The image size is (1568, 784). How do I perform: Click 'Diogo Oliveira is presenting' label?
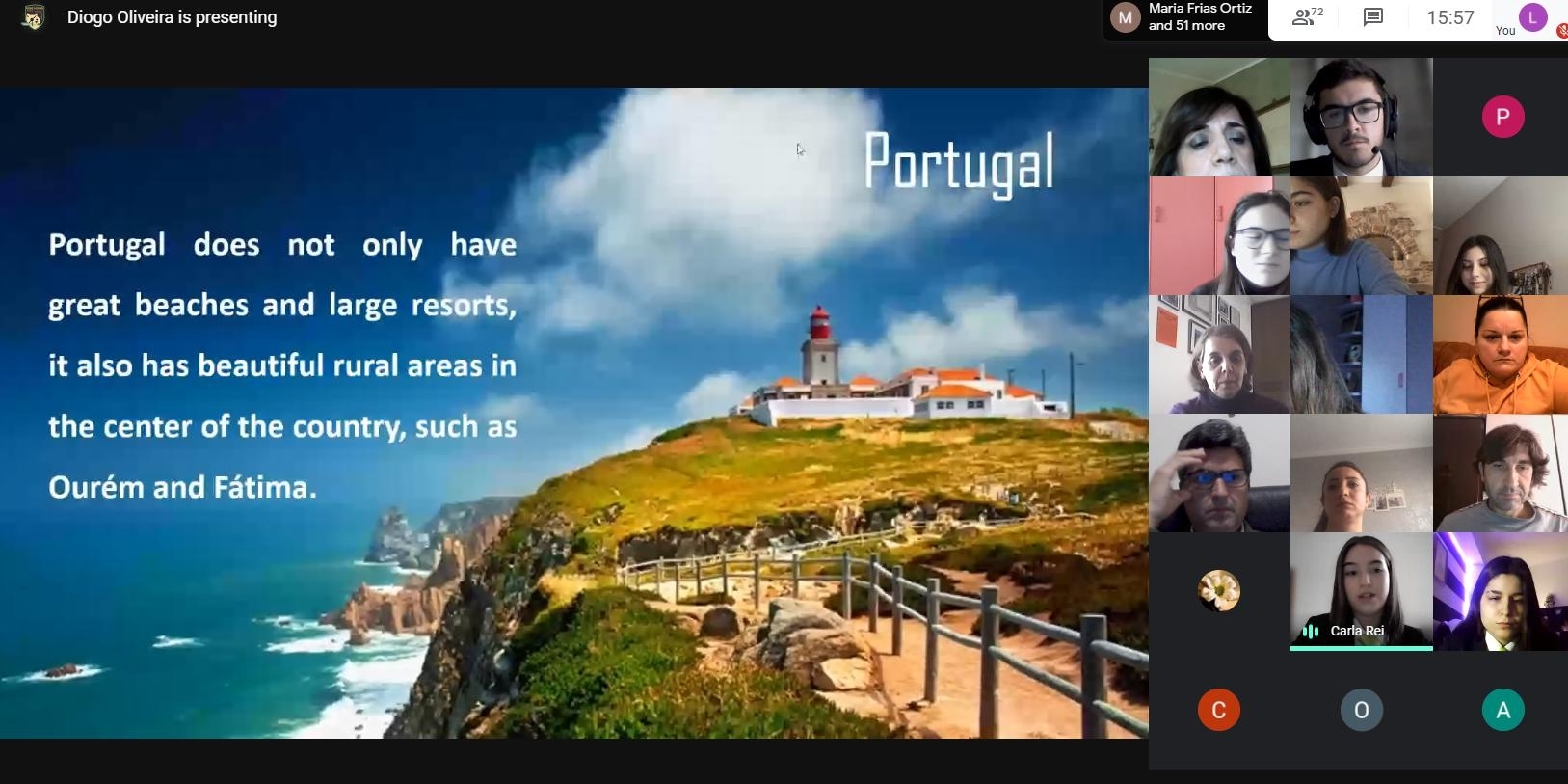[172, 17]
